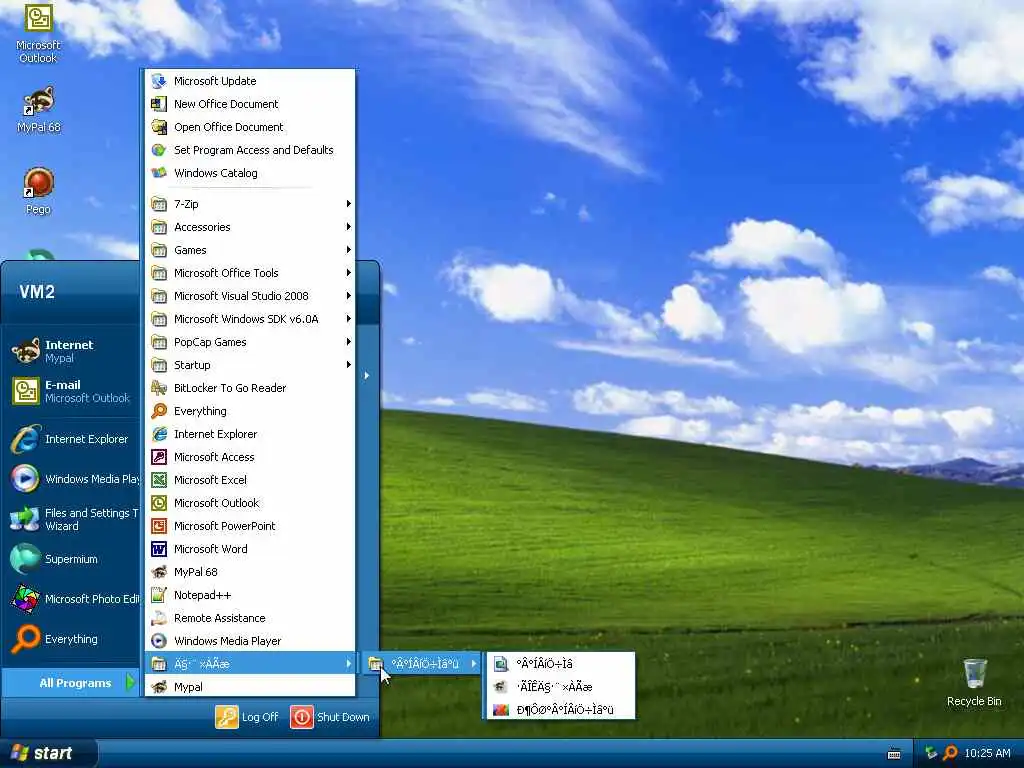Viewport: 1024px width, 768px height.
Task: Expand the PopCap Games submenu arrow
Action: (x=348, y=342)
